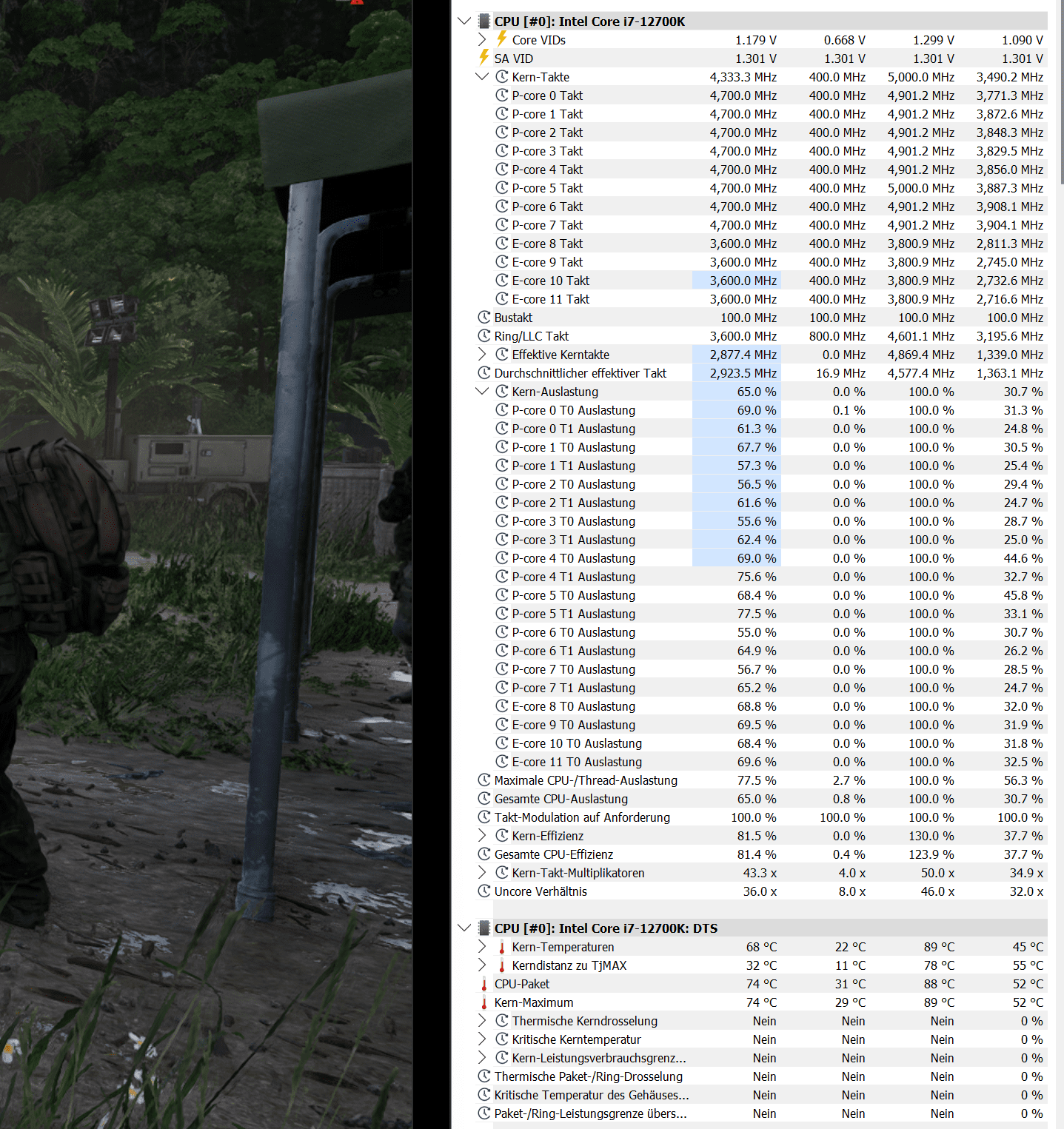Click clock icon for P-core 0 T0 Auslastung
The width and height of the screenshot is (1064, 1129).
click(502, 410)
